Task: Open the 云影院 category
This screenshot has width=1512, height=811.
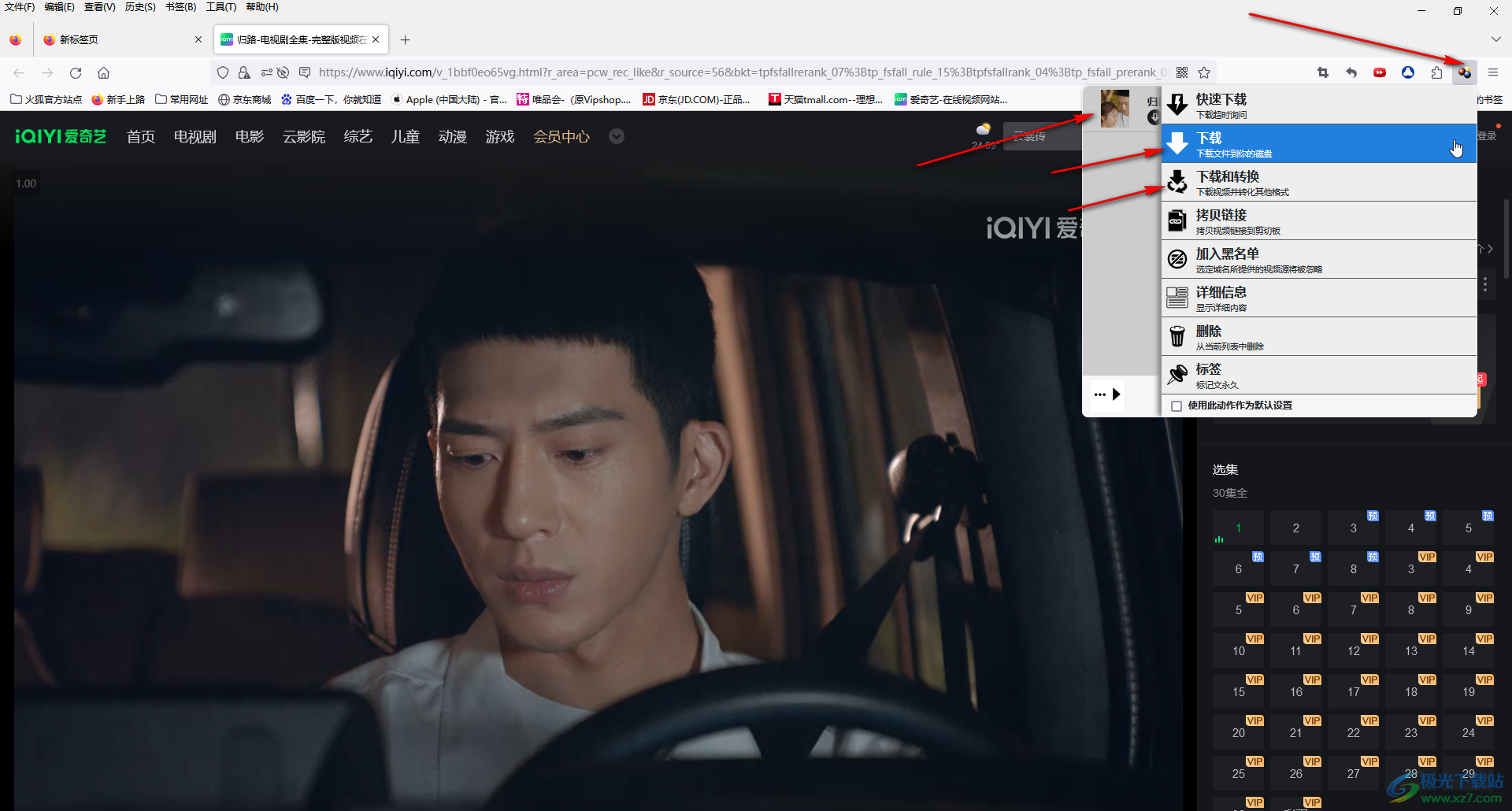Action: click(304, 136)
